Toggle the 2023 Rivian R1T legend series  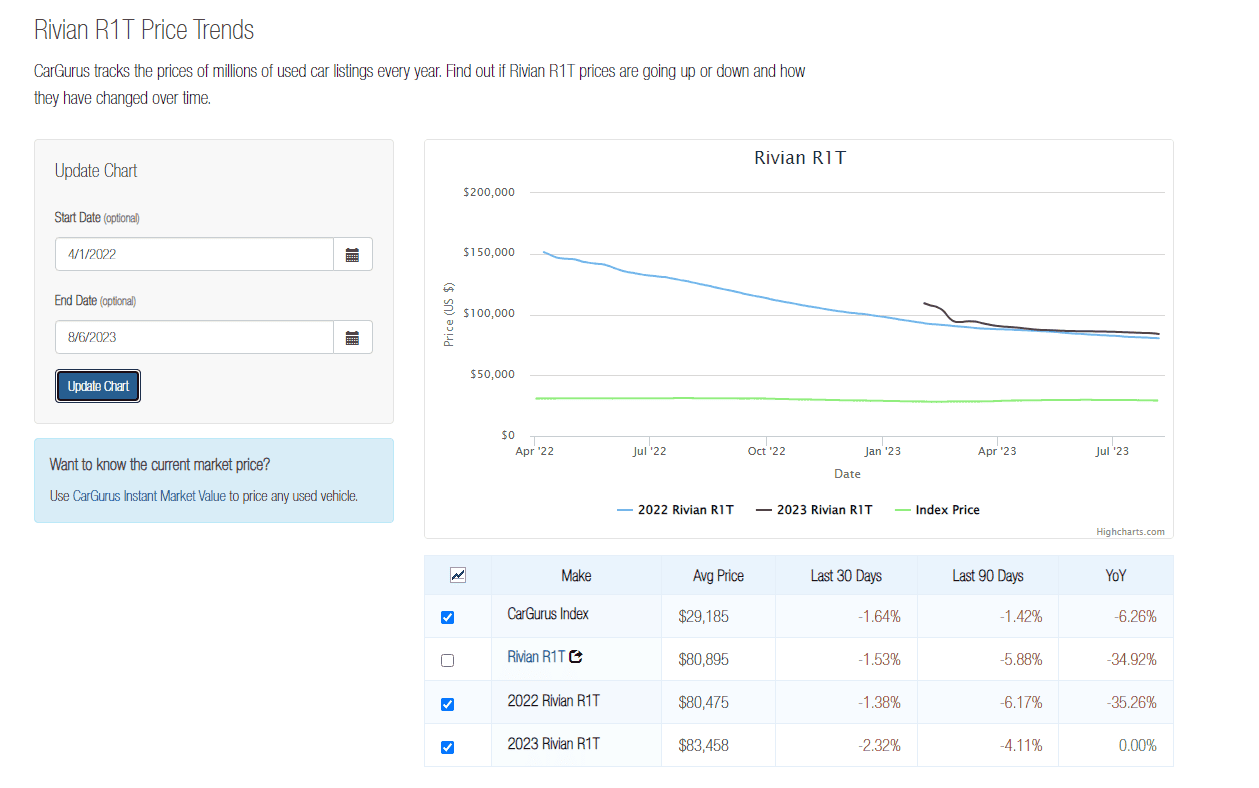pyautogui.click(x=814, y=510)
